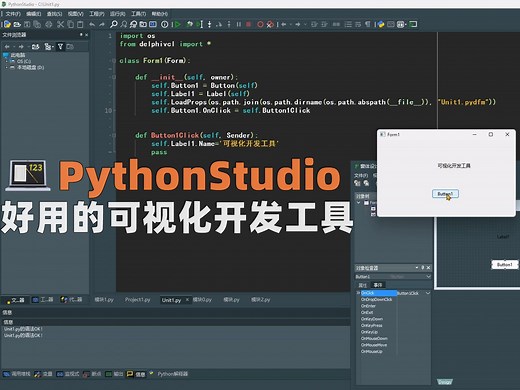Viewport: 520px width, 390px height.
Task: Select the OnKeyDown event row
Action: pos(393,319)
